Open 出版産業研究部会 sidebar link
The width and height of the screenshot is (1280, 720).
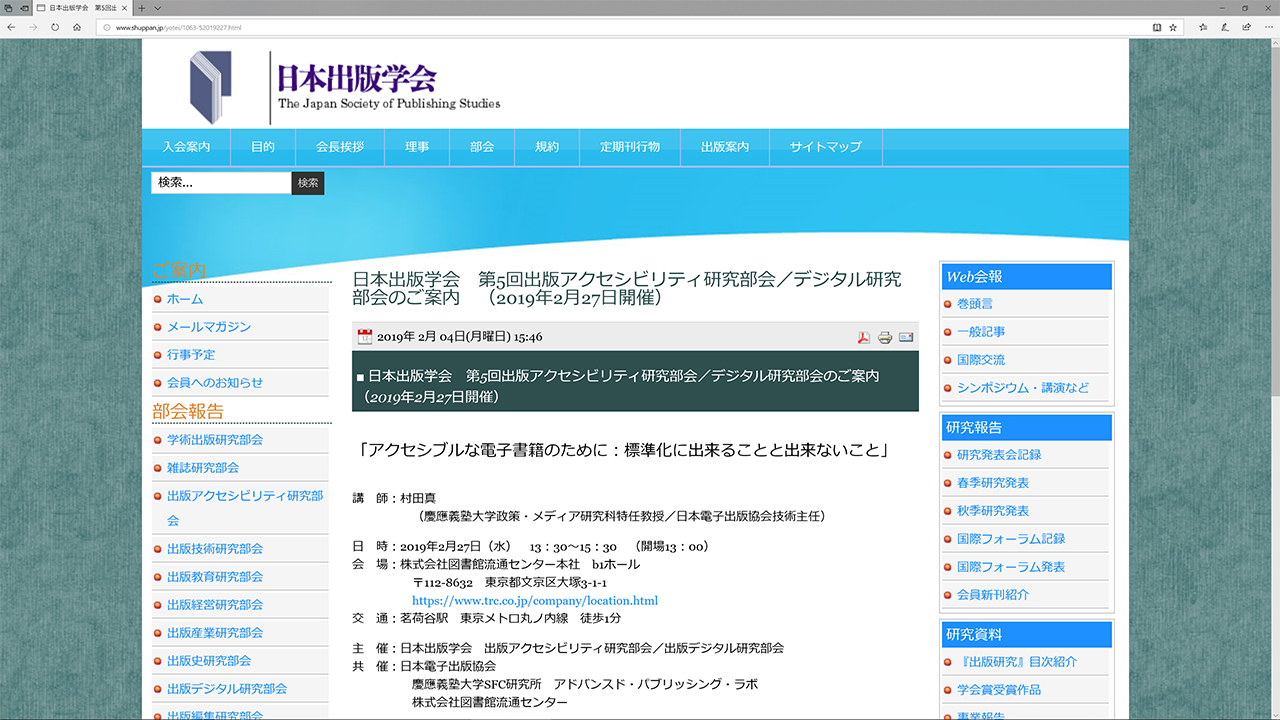[215, 633]
